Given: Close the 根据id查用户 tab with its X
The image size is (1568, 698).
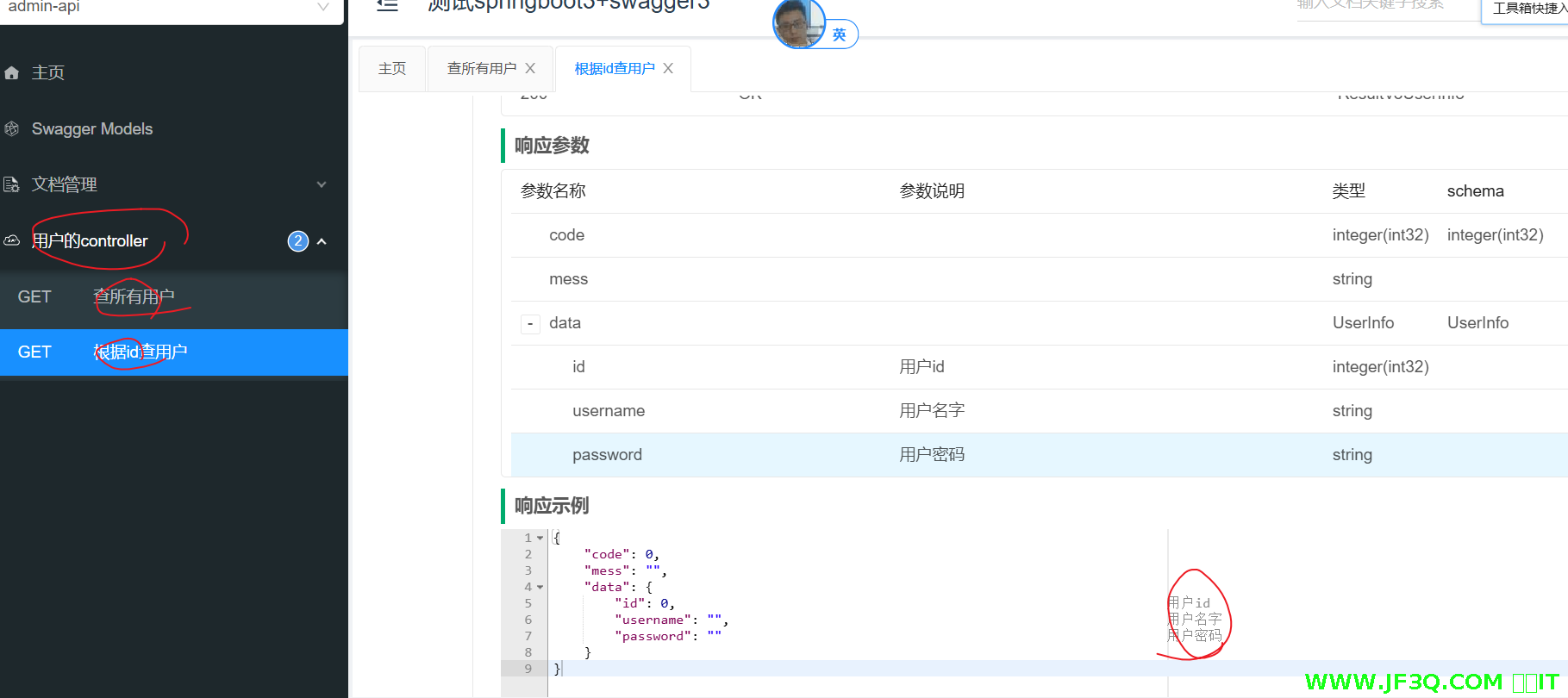Looking at the screenshot, I should (x=668, y=69).
